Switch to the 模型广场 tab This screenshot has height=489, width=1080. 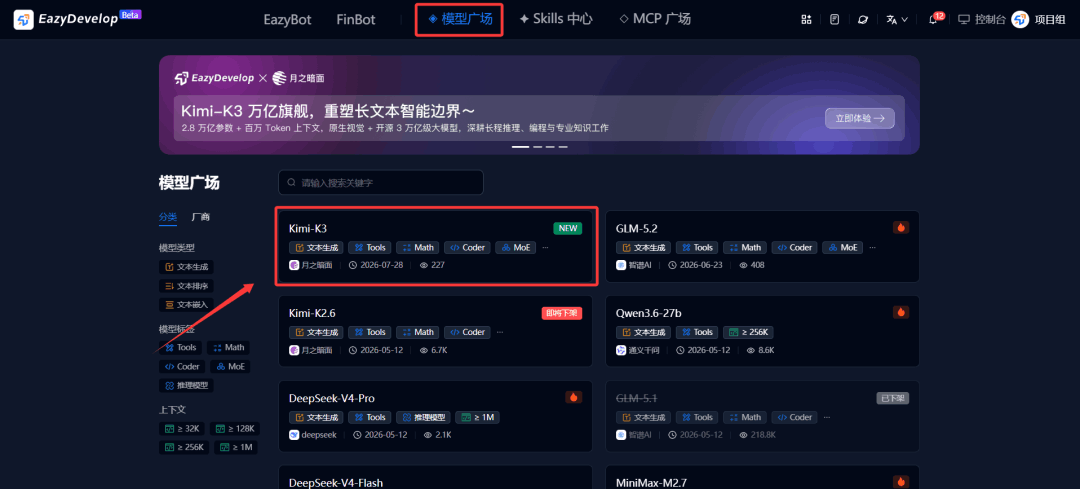click(460, 19)
